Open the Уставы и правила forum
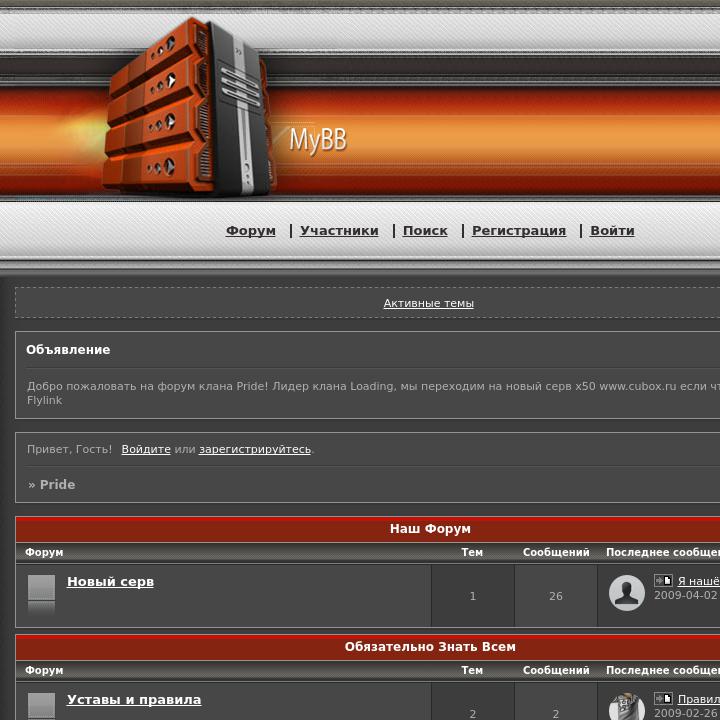Screen dimensions: 720x720 click(134, 699)
